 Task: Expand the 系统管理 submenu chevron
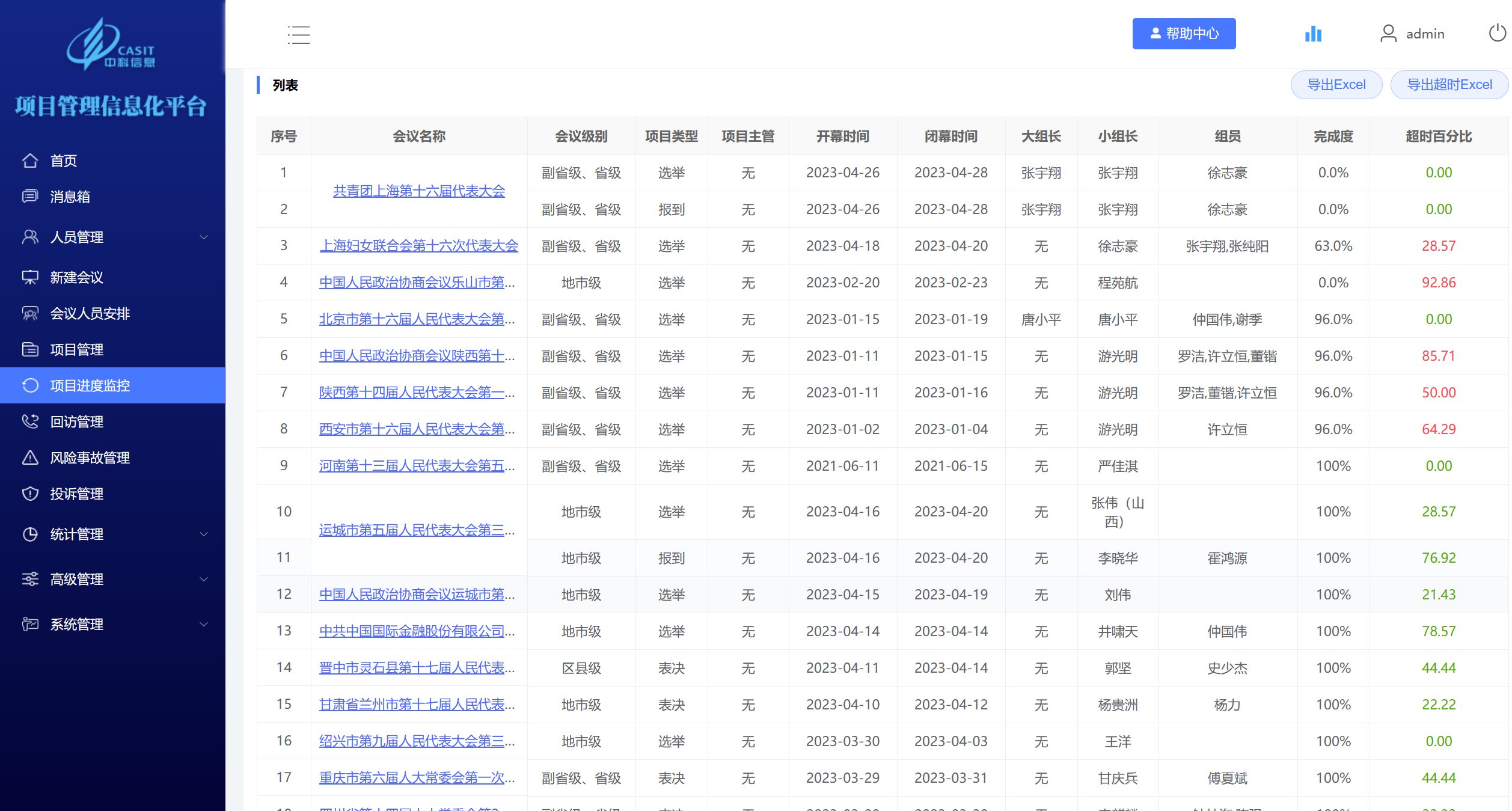pos(204,624)
